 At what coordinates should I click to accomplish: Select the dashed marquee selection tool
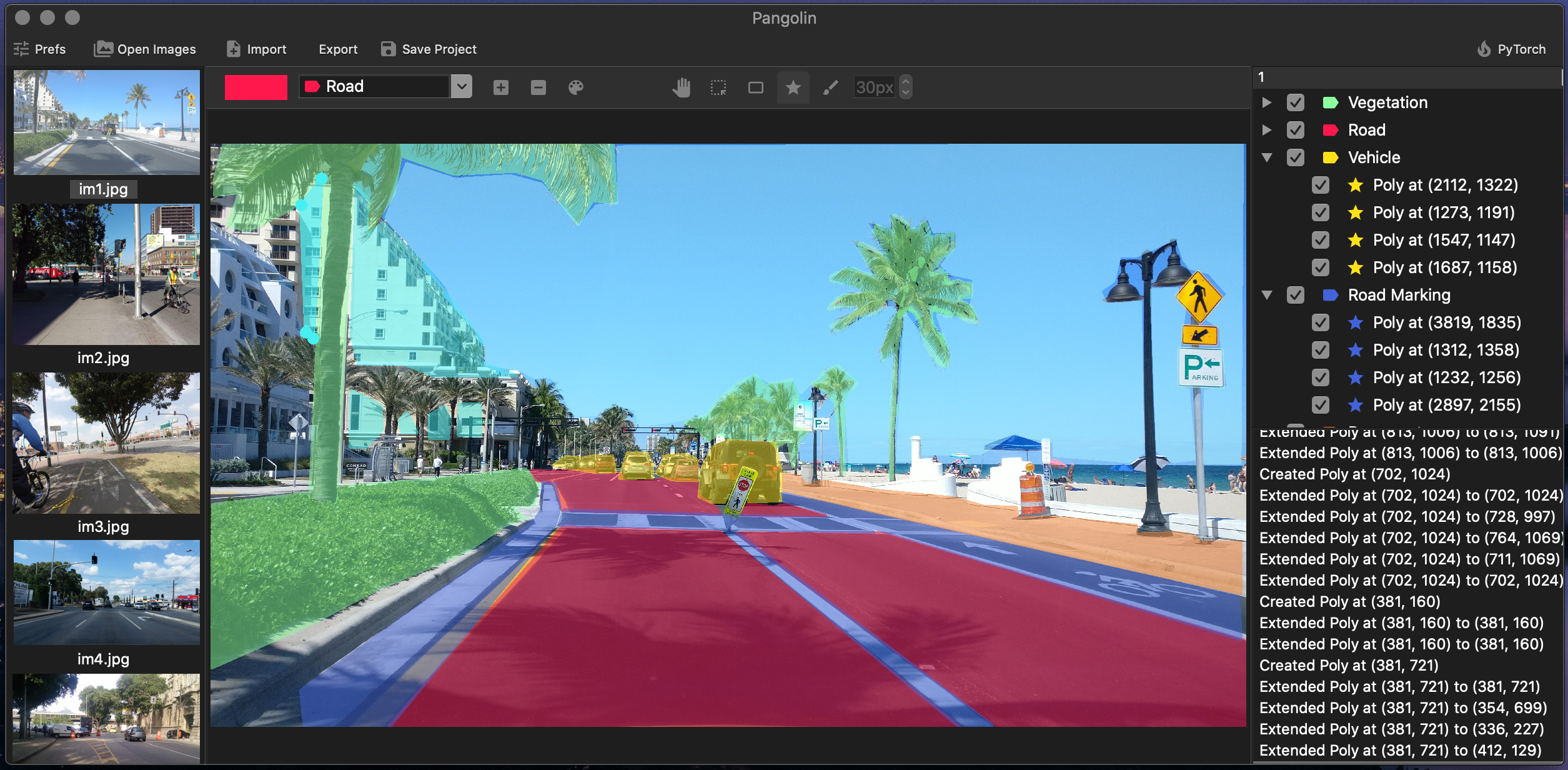[x=718, y=87]
